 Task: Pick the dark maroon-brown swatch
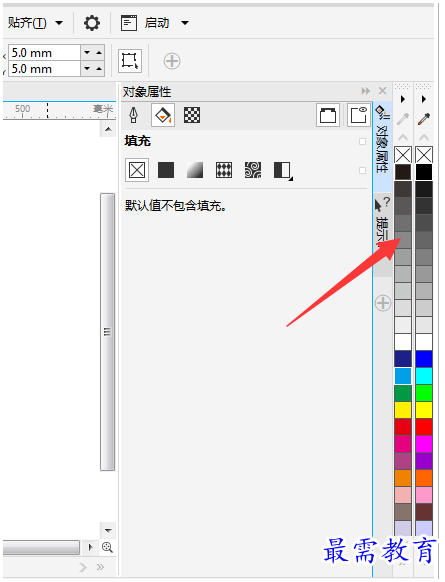click(x=424, y=511)
